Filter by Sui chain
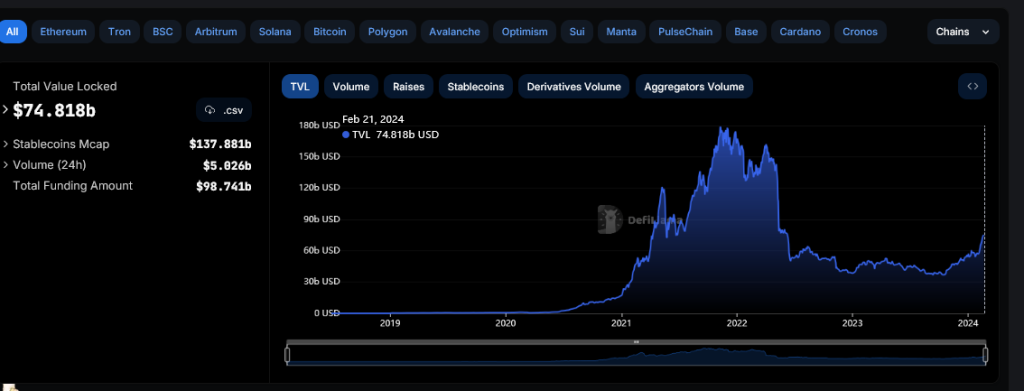Image resolution: width=1024 pixels, height=391 pixels. [577, 31]
